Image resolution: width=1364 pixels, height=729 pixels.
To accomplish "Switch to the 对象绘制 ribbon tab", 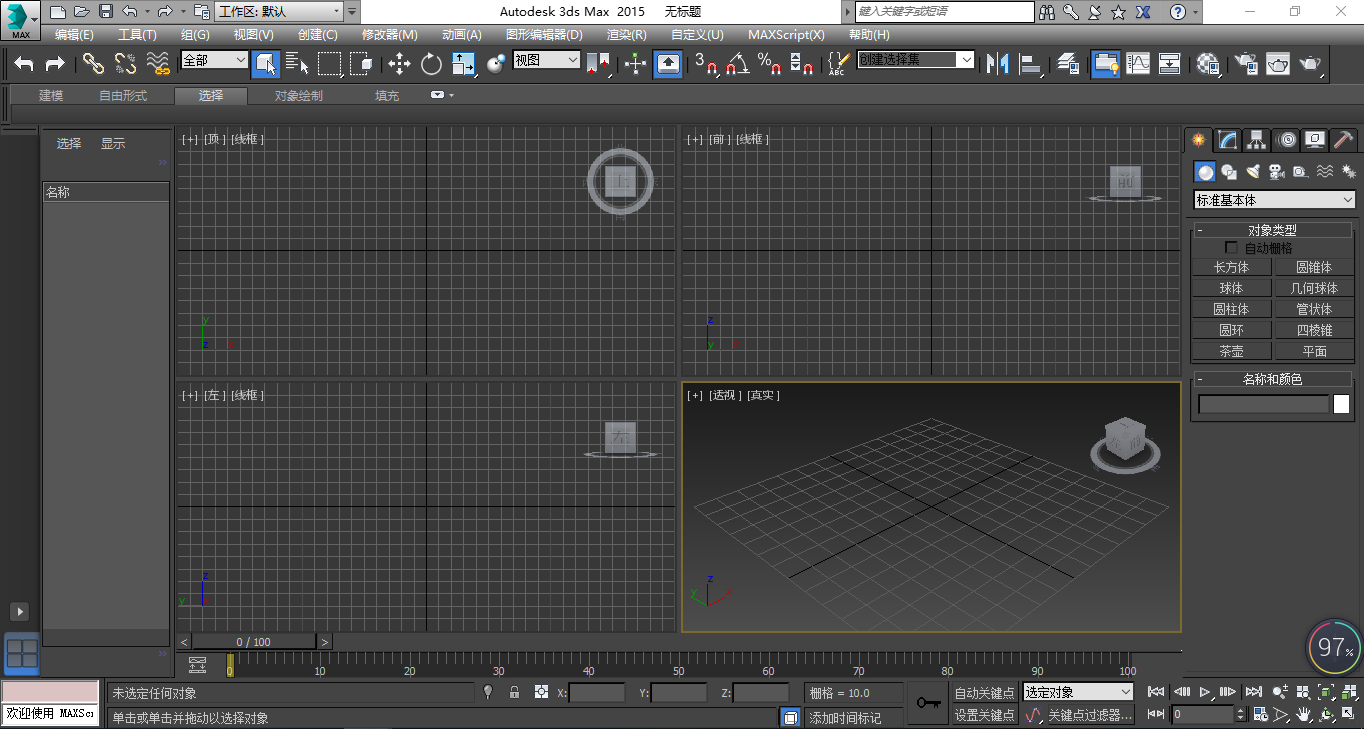I will pyautogui.click(x=299, y=96).
